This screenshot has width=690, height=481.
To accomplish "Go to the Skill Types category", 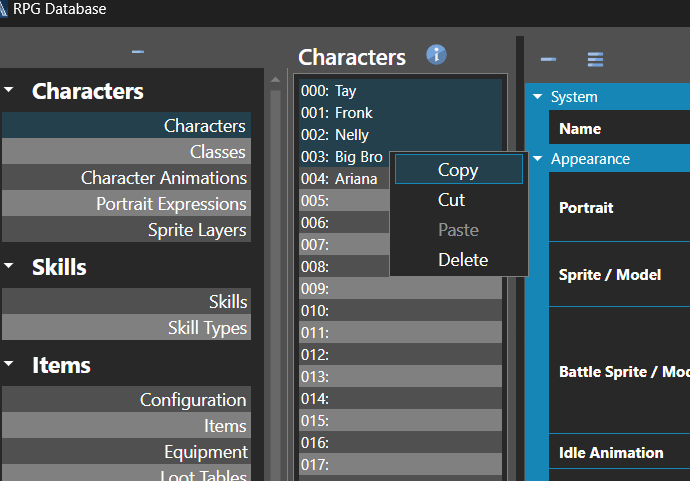I will coord(207,328).
